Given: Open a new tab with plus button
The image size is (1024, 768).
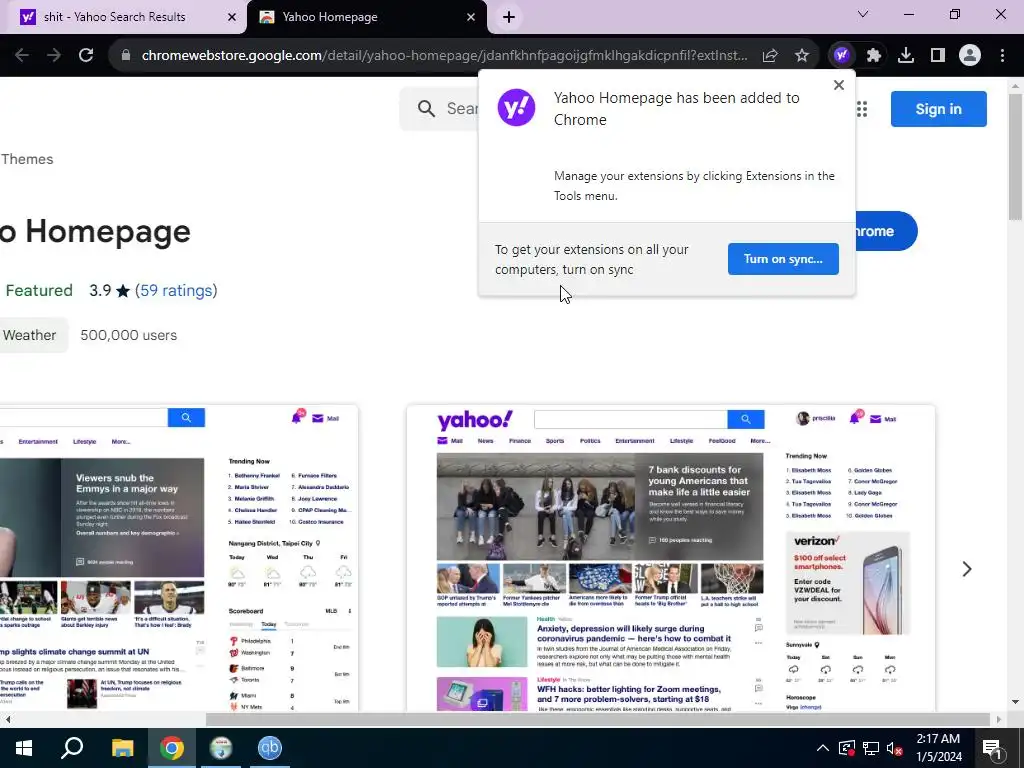Looking at the screenshot, I should tap(509, 17).
